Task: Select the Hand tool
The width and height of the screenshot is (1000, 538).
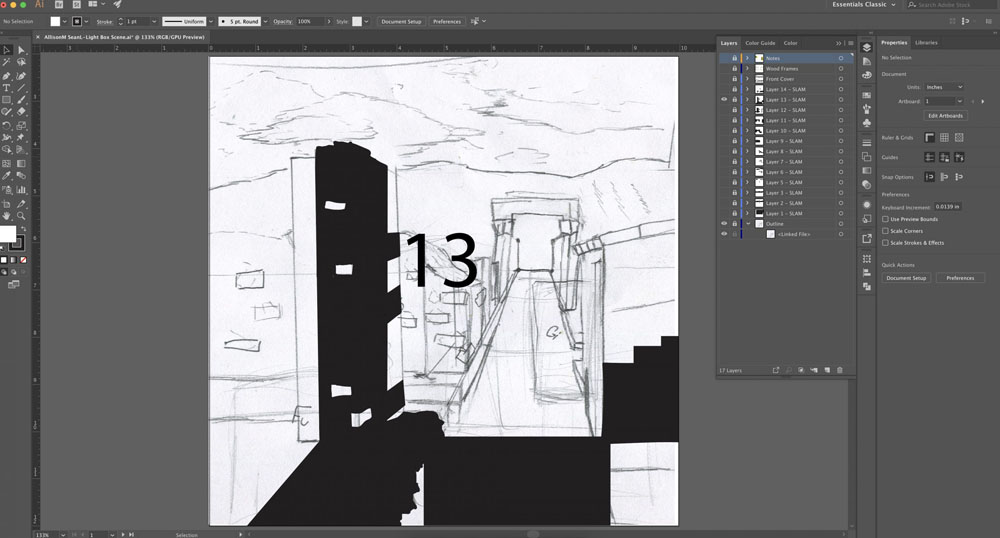Action: (6, 216)
